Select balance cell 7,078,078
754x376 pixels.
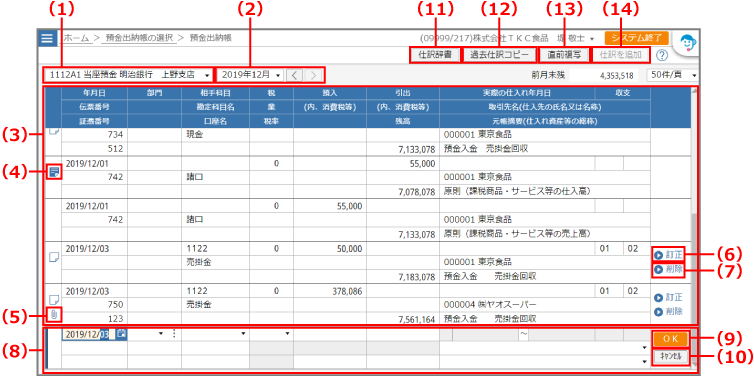417,192
